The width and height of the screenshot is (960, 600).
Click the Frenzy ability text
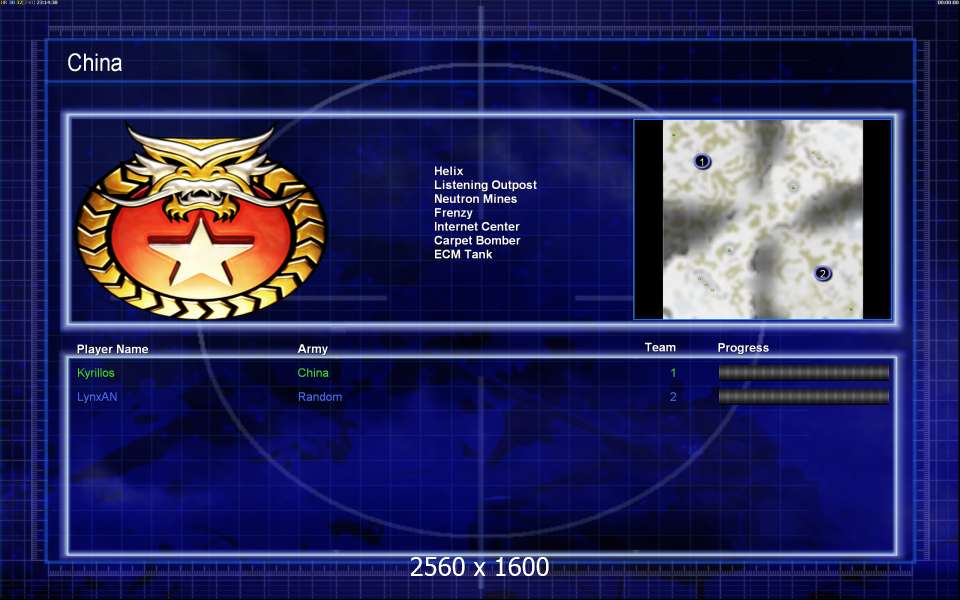tap(453, 213)
